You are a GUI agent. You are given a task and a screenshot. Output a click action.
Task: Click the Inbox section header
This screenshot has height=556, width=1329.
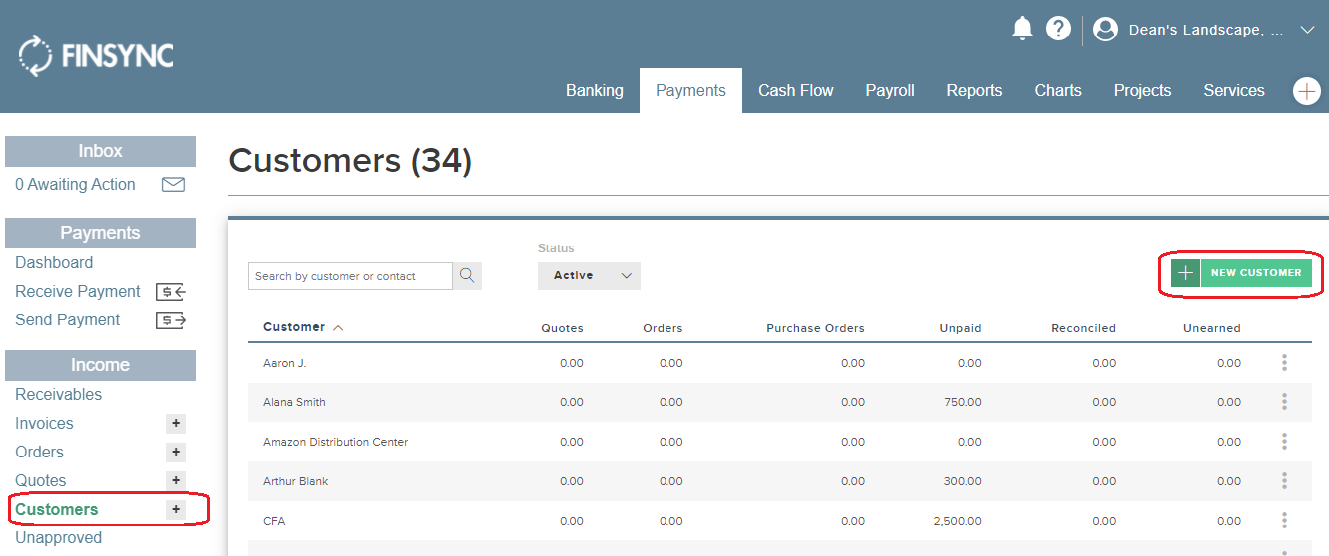(x=100, y=152)
